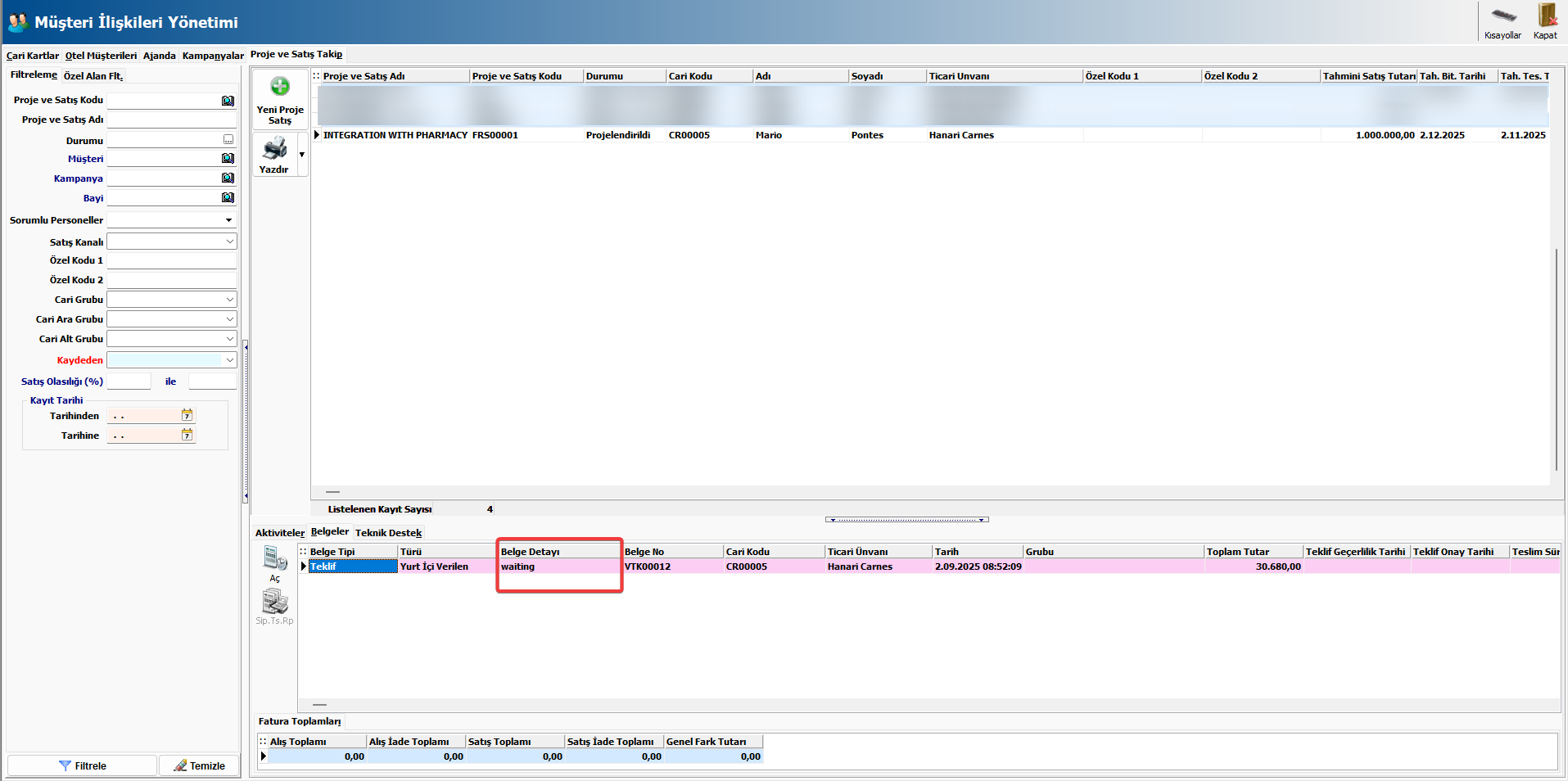Click the Proje ve Satış Adı input field

(171, 120)
